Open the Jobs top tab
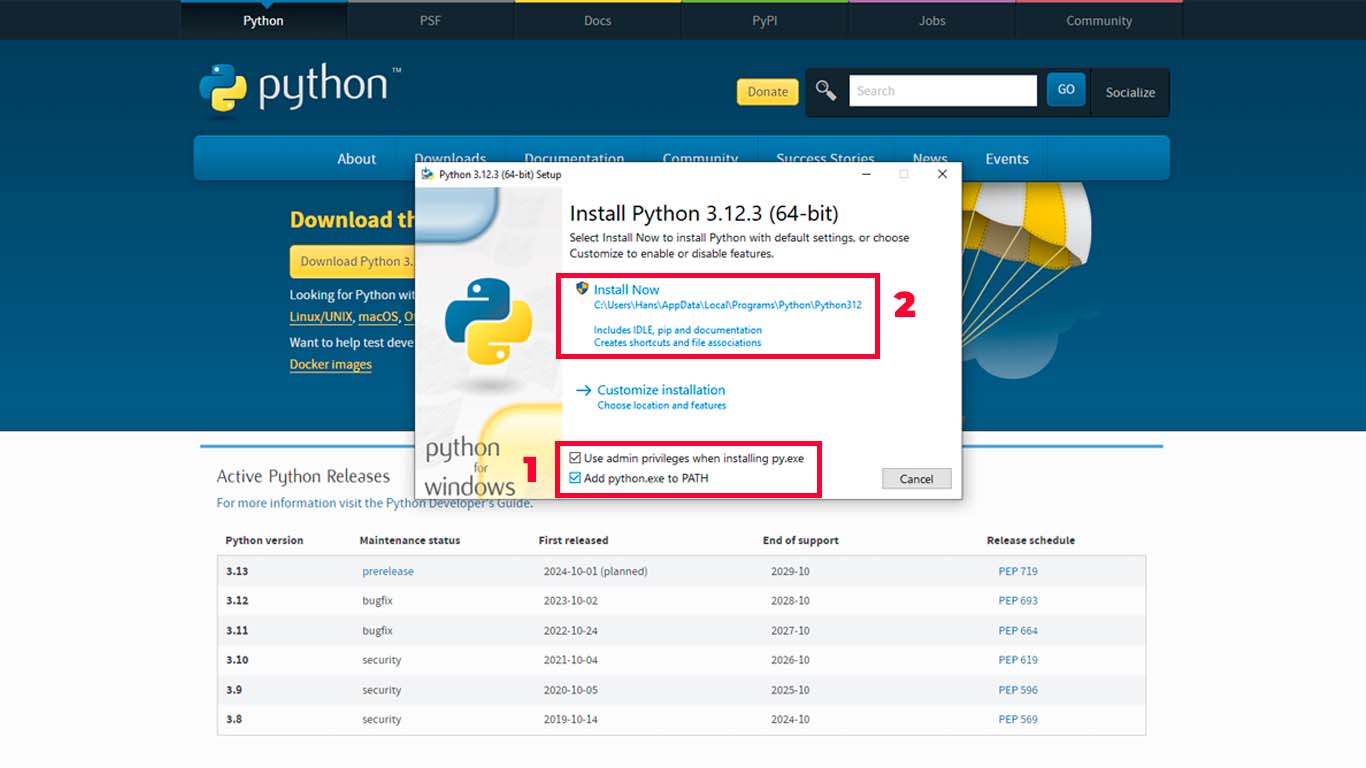 pyautogui.click(x=931, y=20)
